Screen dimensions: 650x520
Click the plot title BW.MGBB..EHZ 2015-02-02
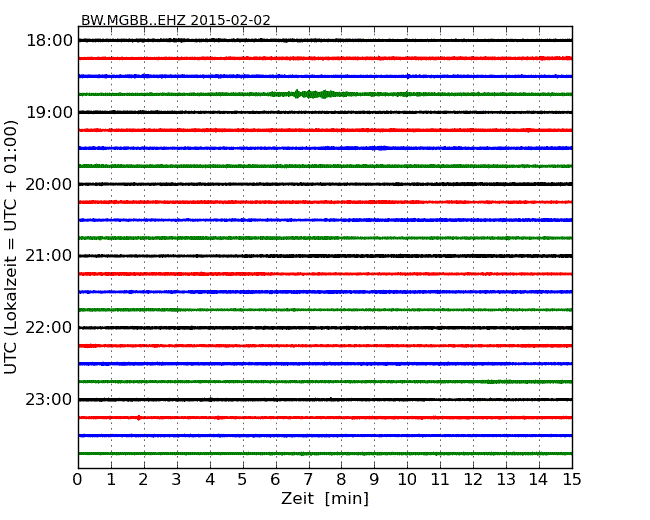pos(176,20)
